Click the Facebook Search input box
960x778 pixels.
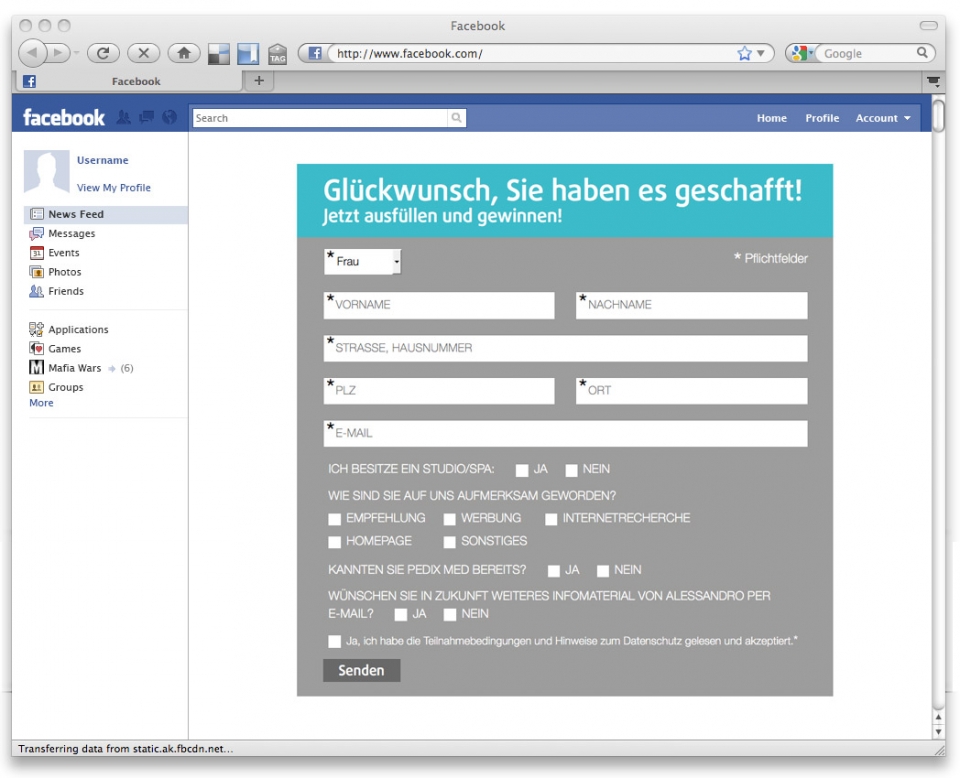320,118
